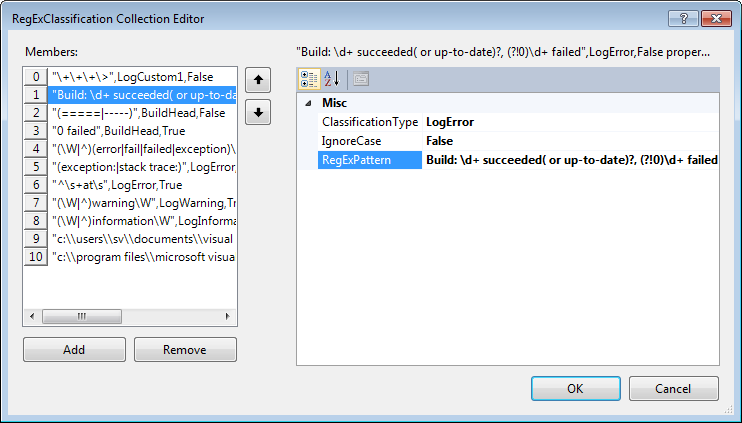Select member 0 LogCustom1 entry
Image resolution: width=742 pixels, height=423 pixels.
click(x=140, y=77)
